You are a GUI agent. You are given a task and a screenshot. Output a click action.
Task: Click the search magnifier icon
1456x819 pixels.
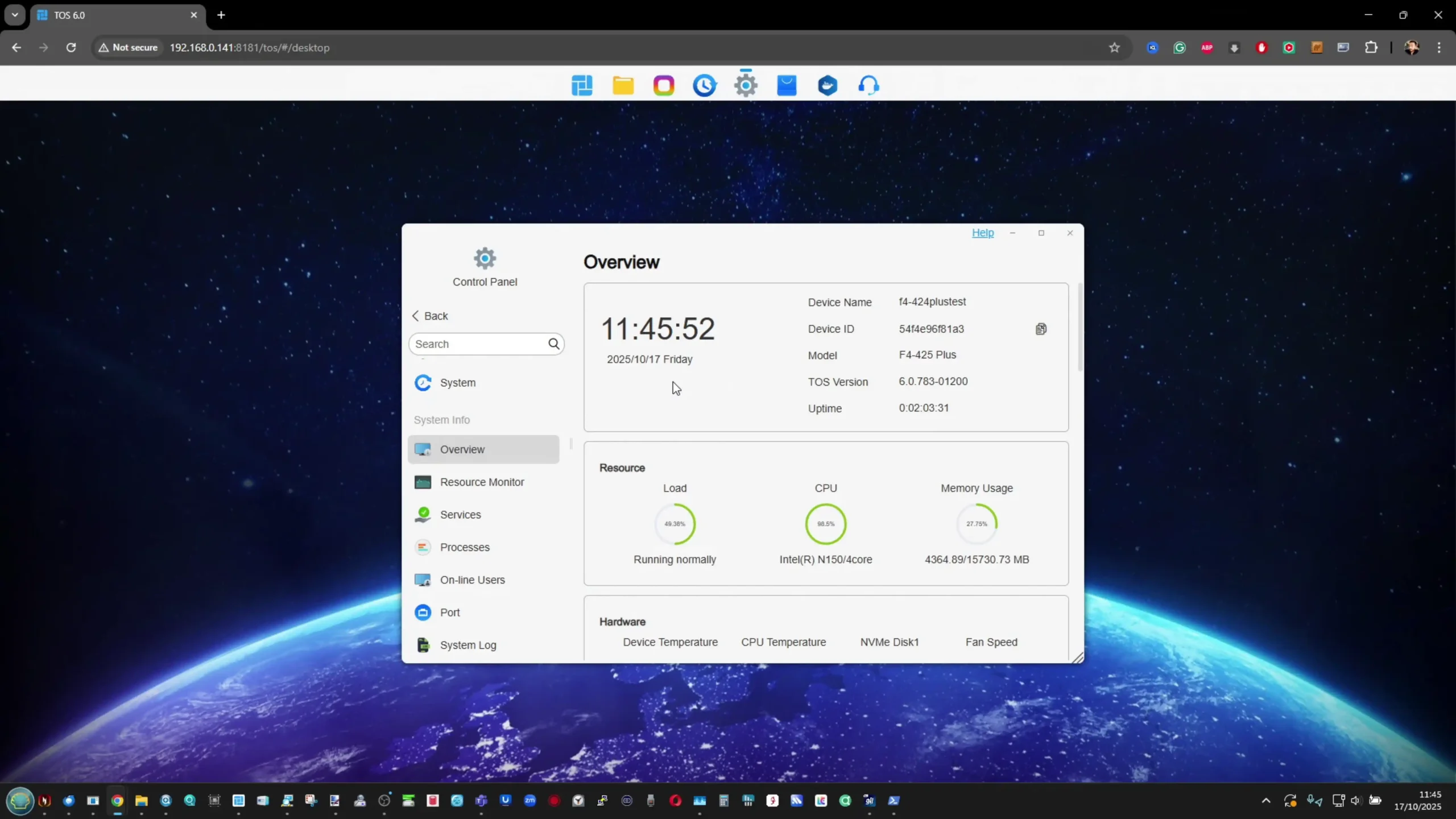click(x=553, y=344)
